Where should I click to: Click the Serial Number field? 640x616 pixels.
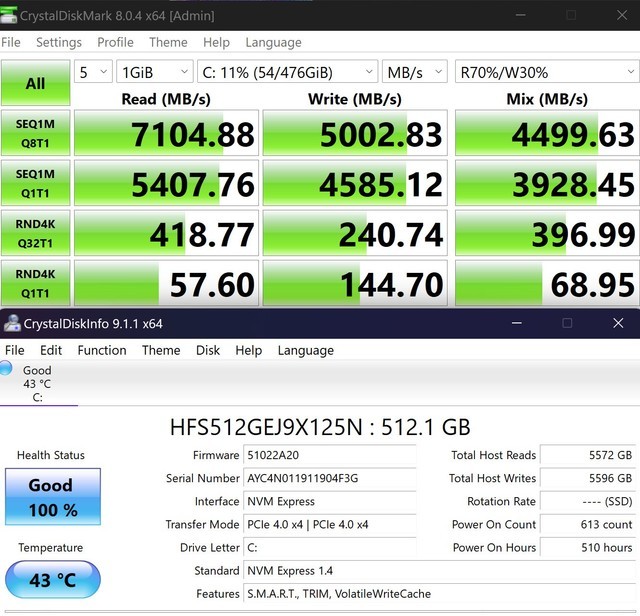[330, 479]
